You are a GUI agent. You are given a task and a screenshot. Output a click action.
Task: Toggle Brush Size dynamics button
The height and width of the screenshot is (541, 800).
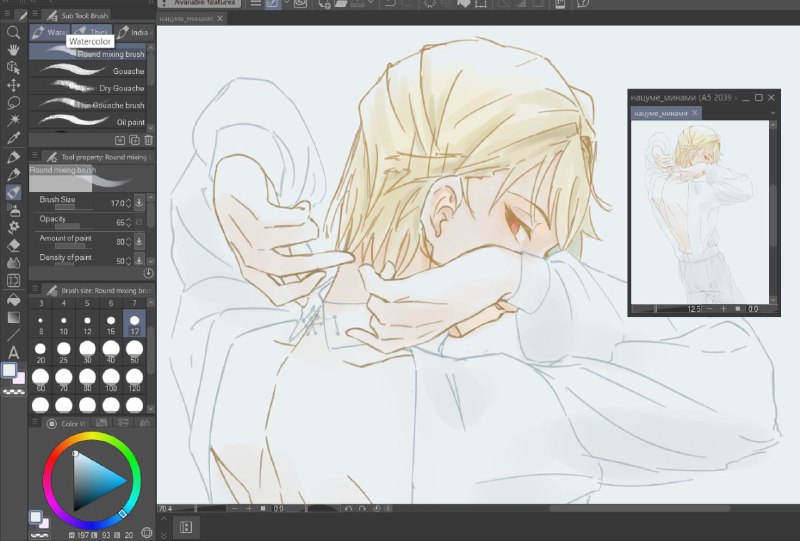coord(139,203)
